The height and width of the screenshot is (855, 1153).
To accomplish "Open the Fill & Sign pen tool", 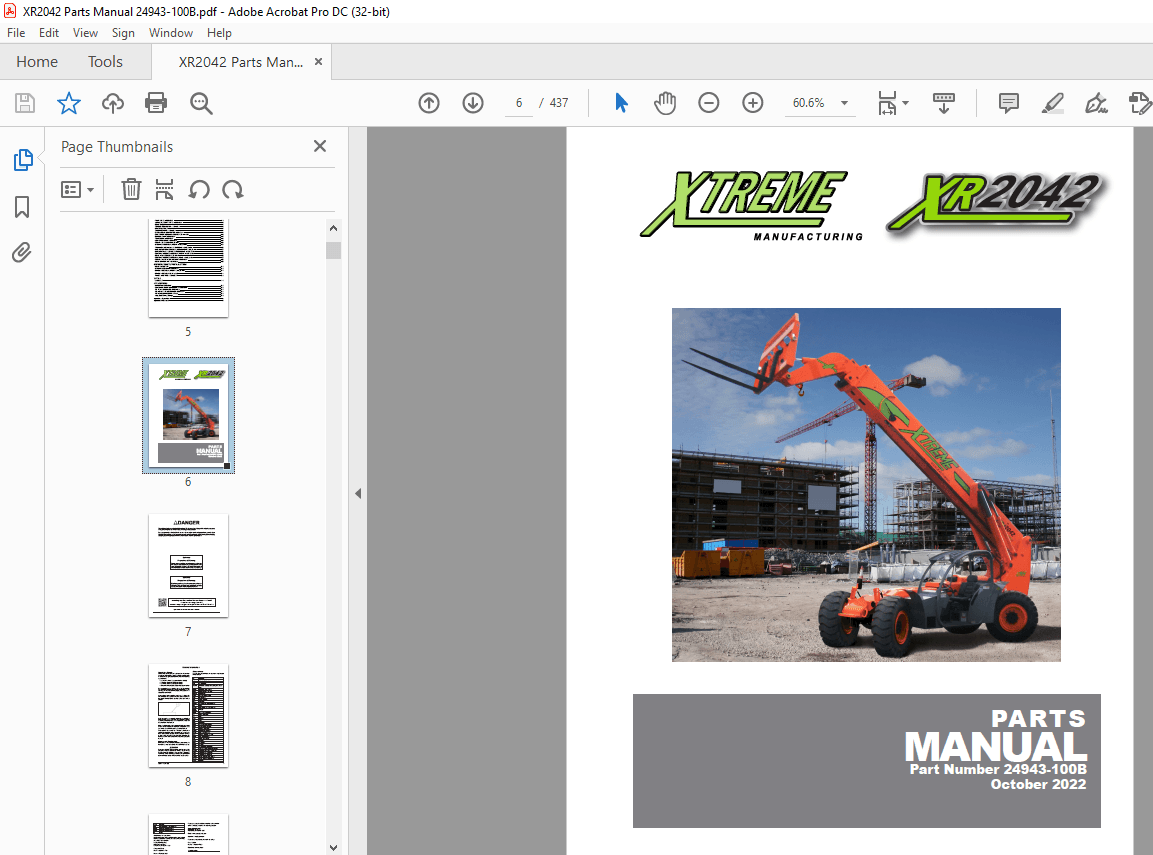I will click(x=1096, y=102).
